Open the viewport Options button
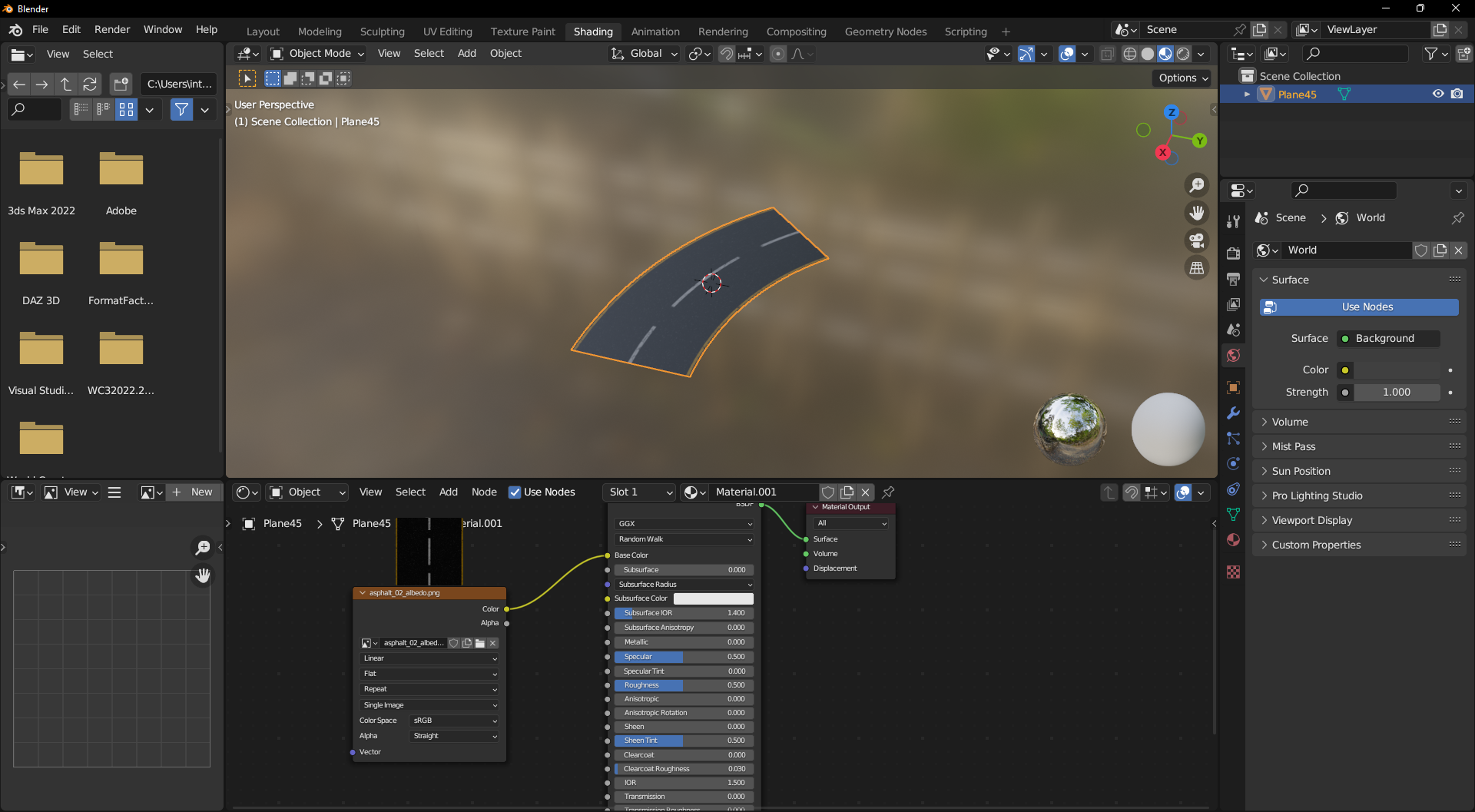 (1181, 78)
